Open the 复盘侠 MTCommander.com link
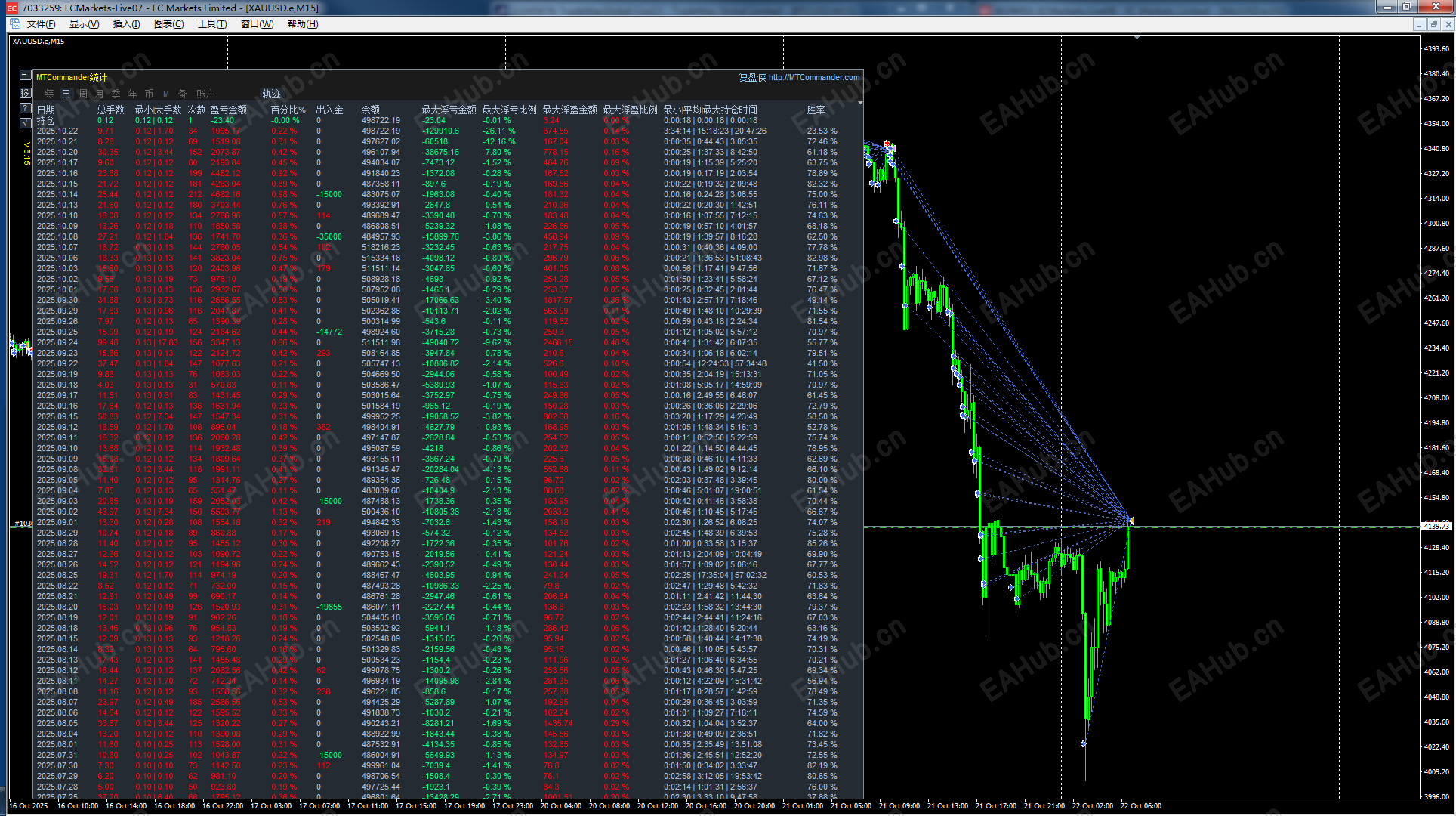Viewport: 1456px width, 816px height. coord(799,77)
